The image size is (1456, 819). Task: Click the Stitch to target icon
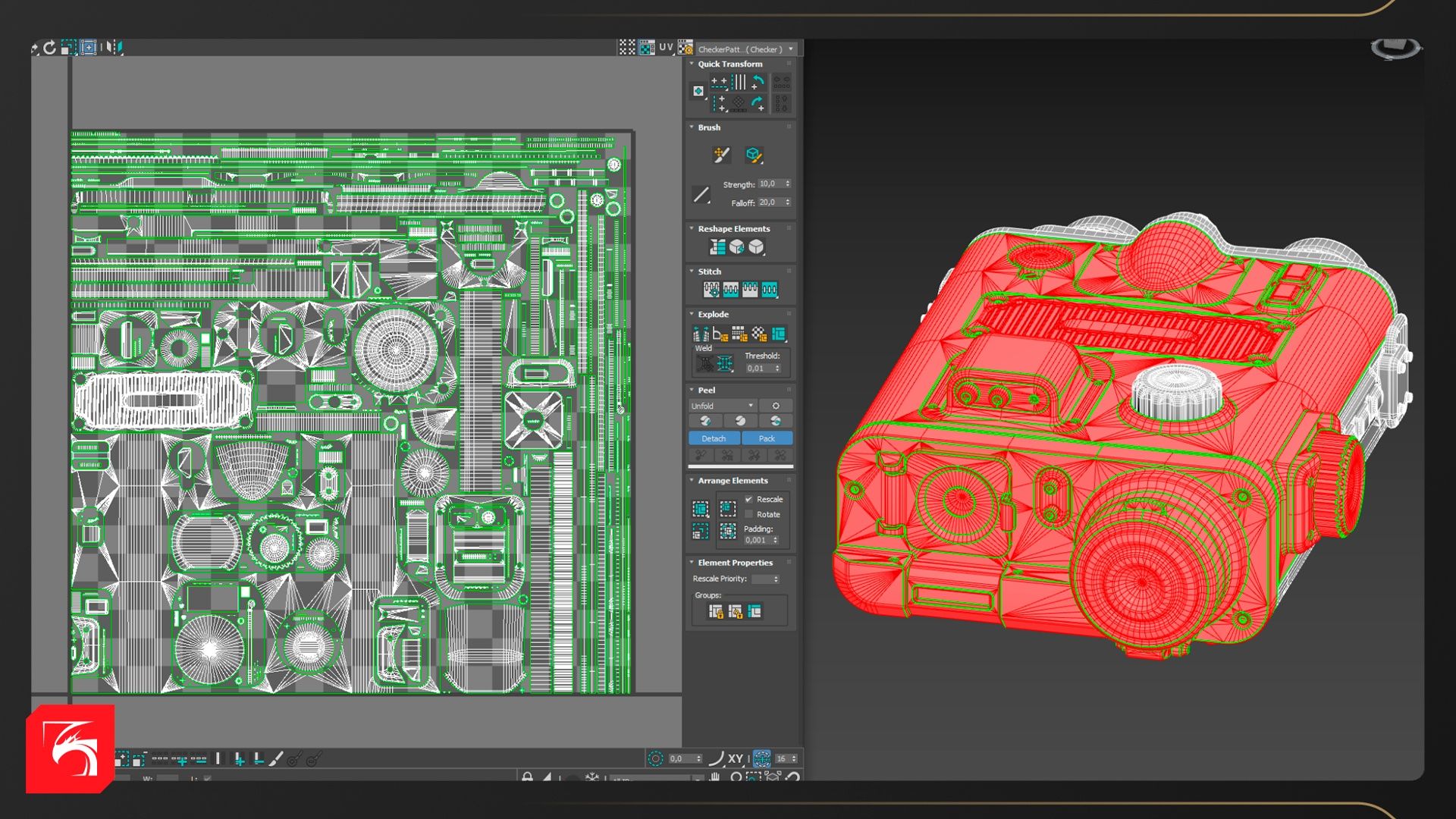pos(711,290)
